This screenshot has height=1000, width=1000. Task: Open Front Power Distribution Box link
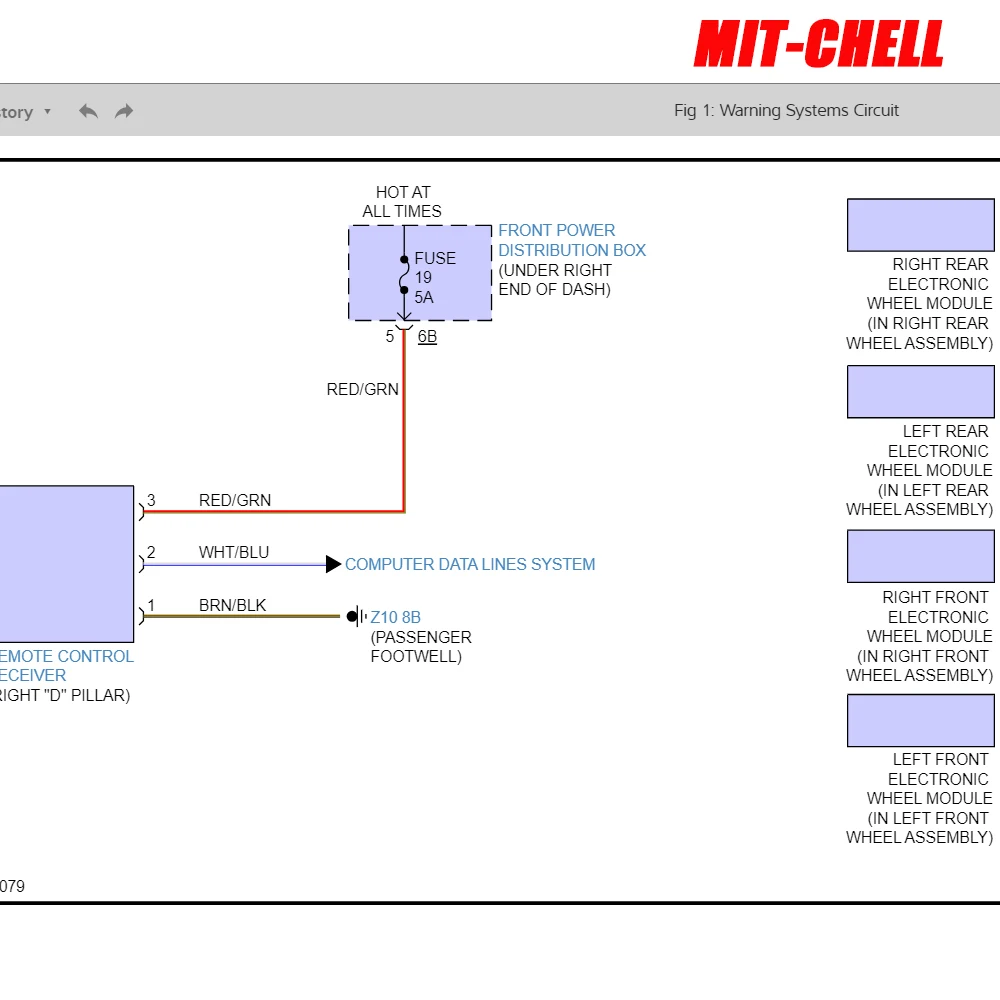coord(571,240)
